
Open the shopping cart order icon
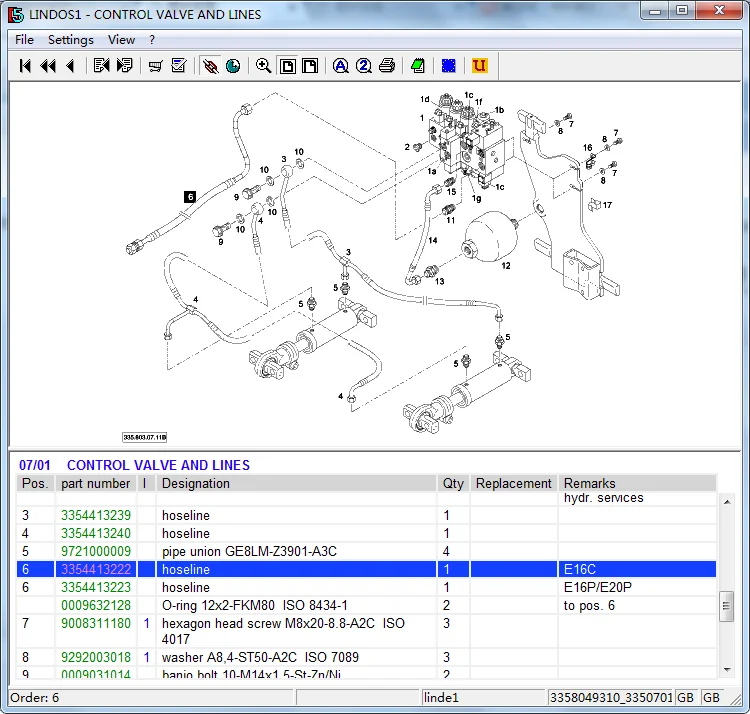pyautogui.click(x=155, y=66)
